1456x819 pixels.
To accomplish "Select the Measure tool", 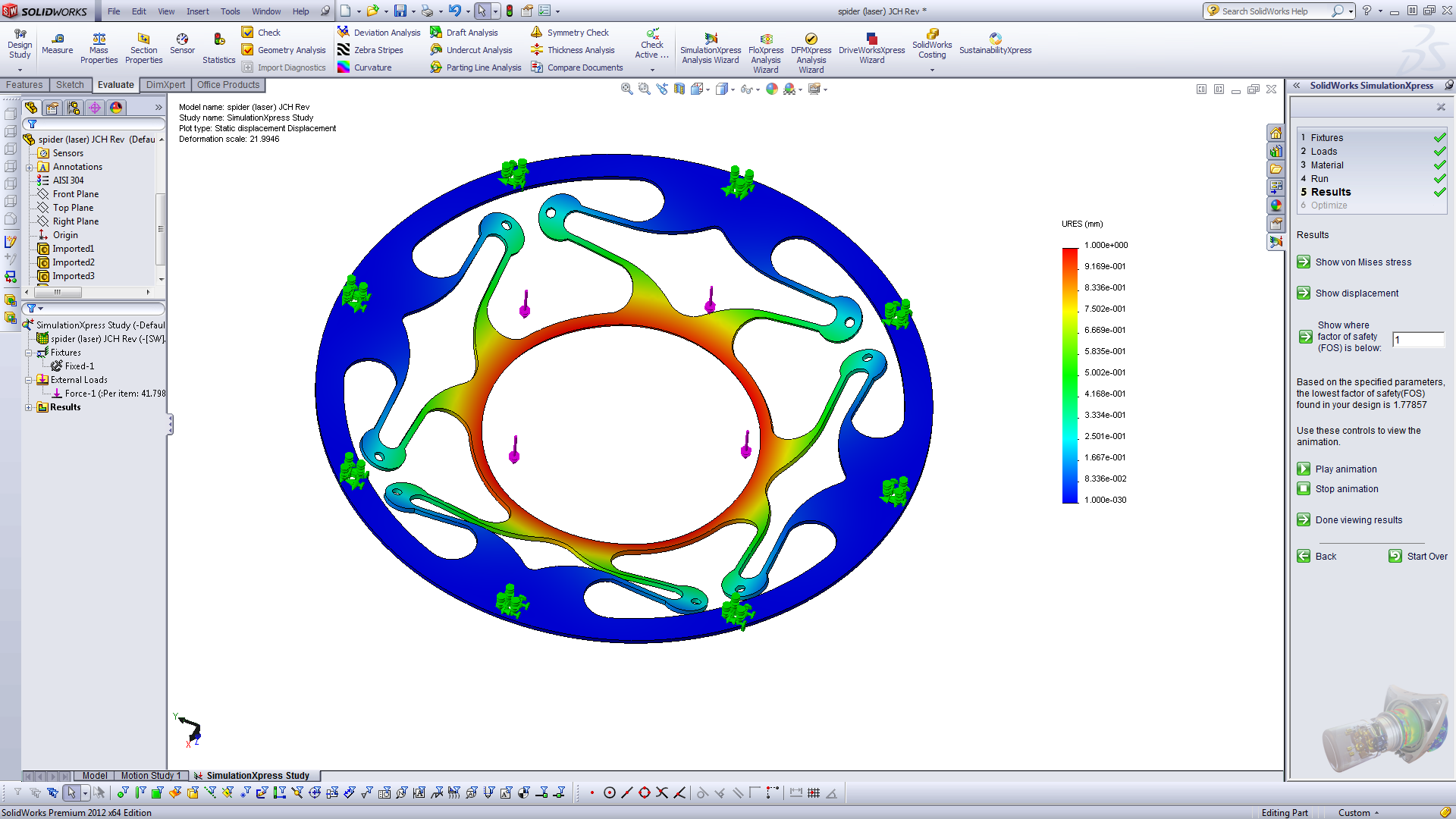I will (x=58, y=44).
